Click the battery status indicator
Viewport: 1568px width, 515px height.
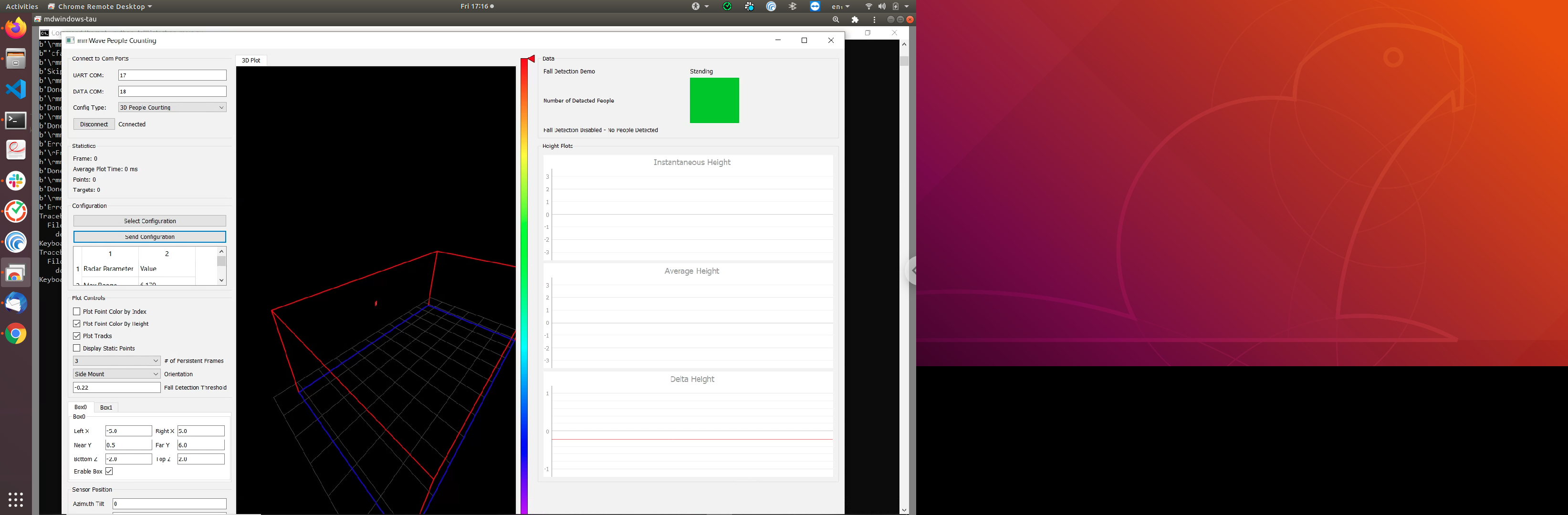click(895, 6)
